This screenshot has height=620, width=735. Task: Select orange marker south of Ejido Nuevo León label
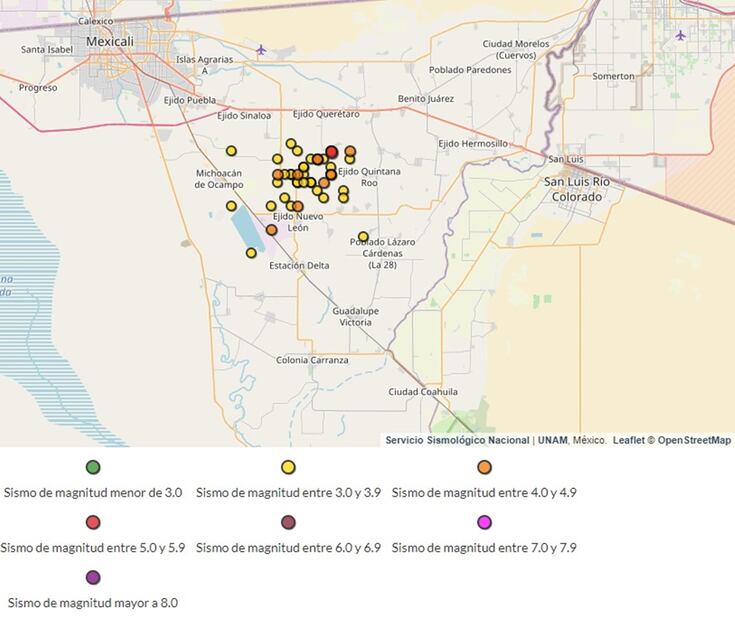[x=272, y=230]
